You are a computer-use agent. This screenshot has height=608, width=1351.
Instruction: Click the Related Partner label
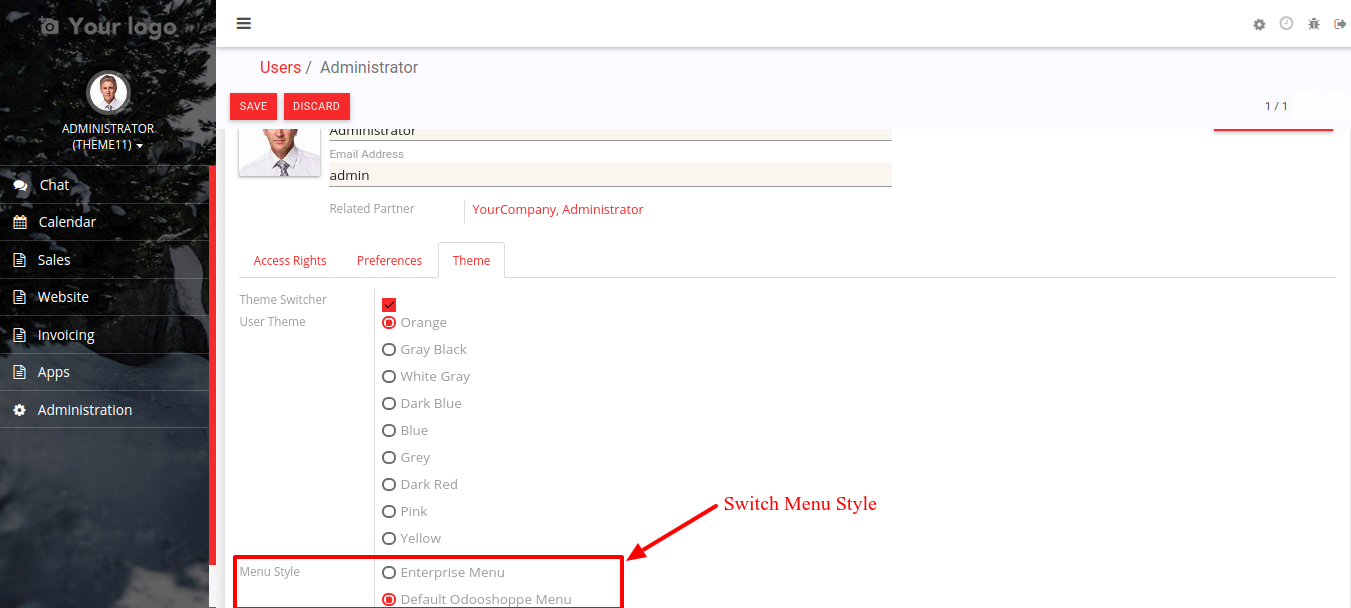(x=372, y=209)
